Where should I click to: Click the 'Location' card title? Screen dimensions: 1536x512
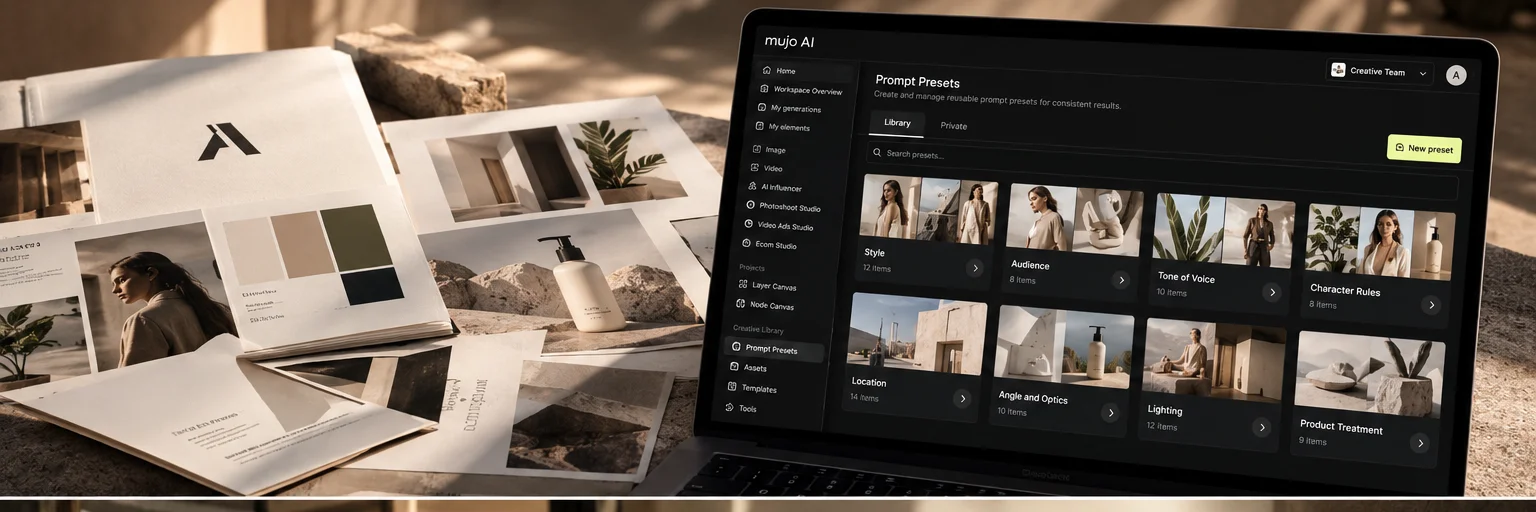[869, 382]
